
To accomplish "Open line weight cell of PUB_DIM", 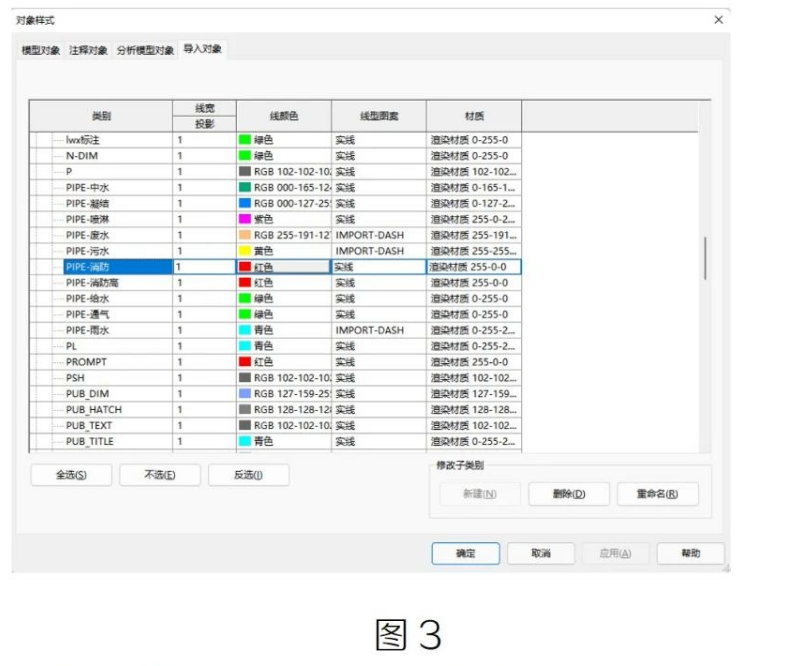I will (205, 393).
